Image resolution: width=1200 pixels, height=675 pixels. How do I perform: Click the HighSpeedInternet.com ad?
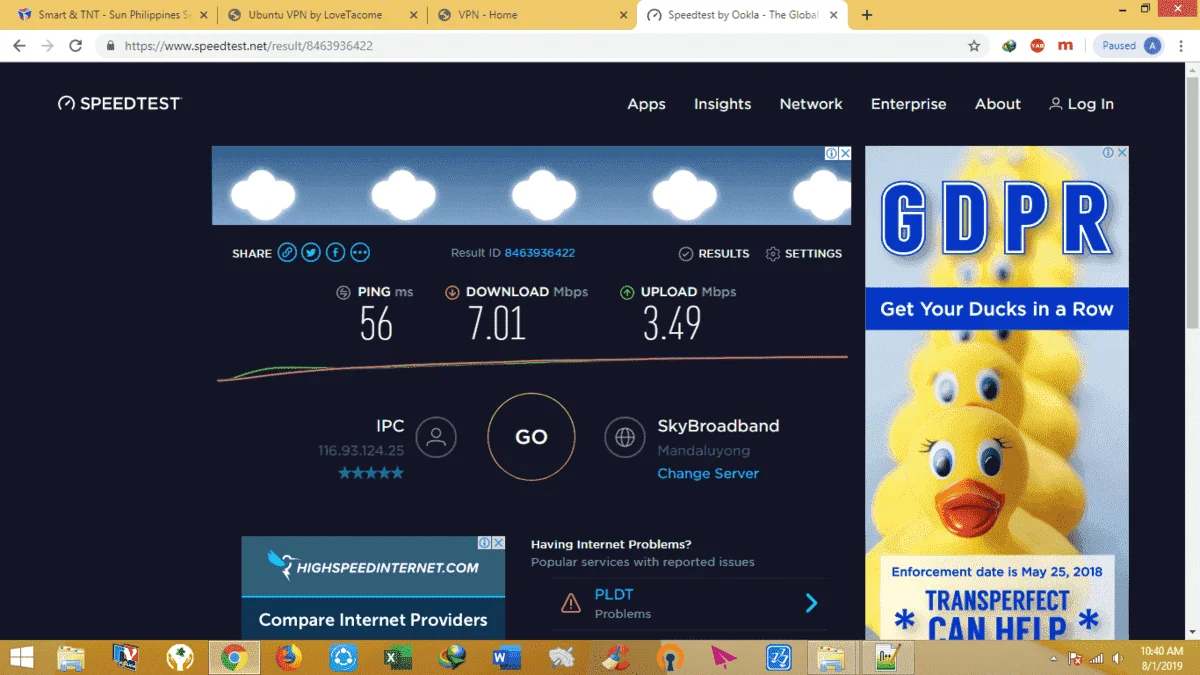pos(373,588)
